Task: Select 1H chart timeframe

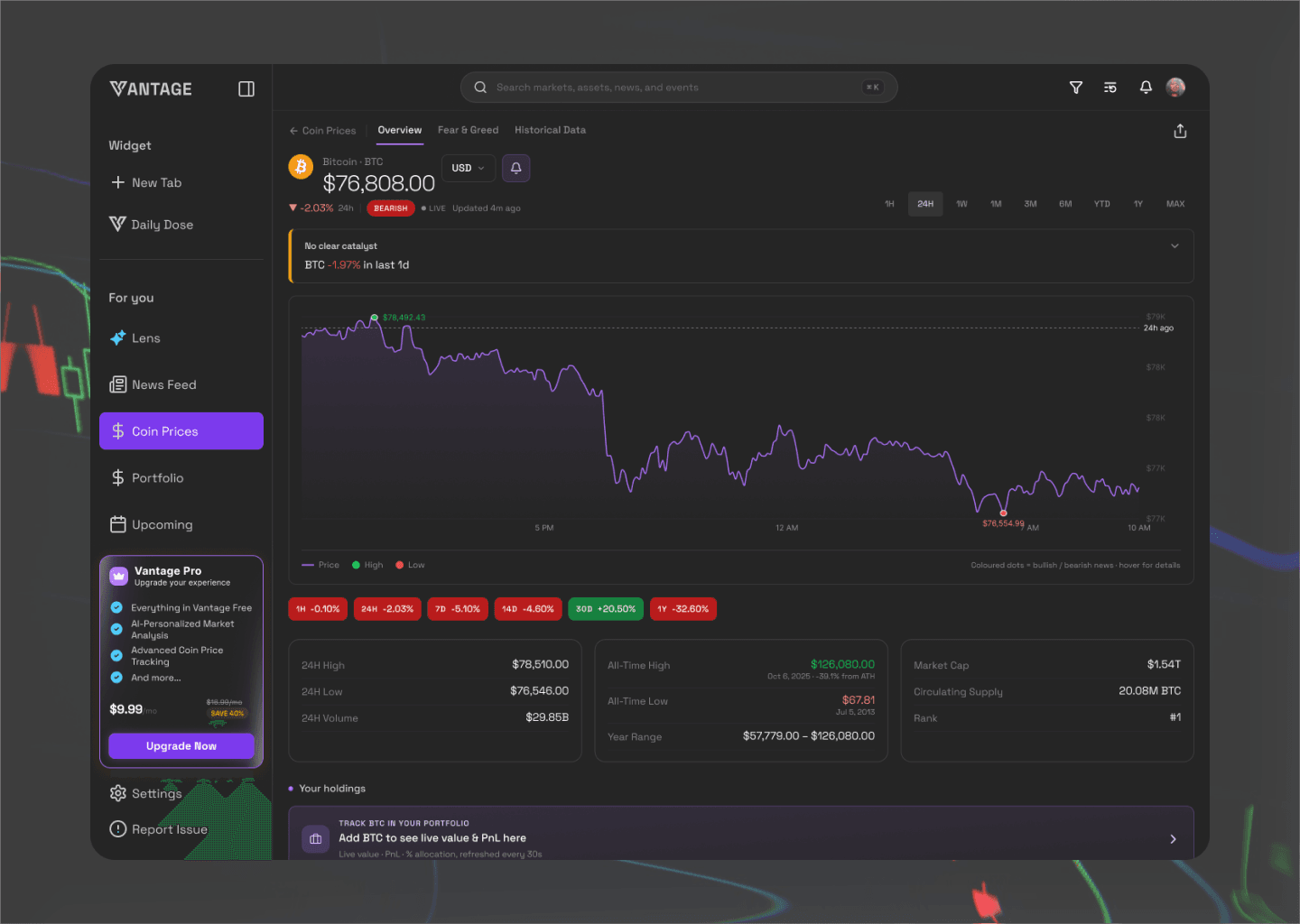Action: click(x=889, y=204)
